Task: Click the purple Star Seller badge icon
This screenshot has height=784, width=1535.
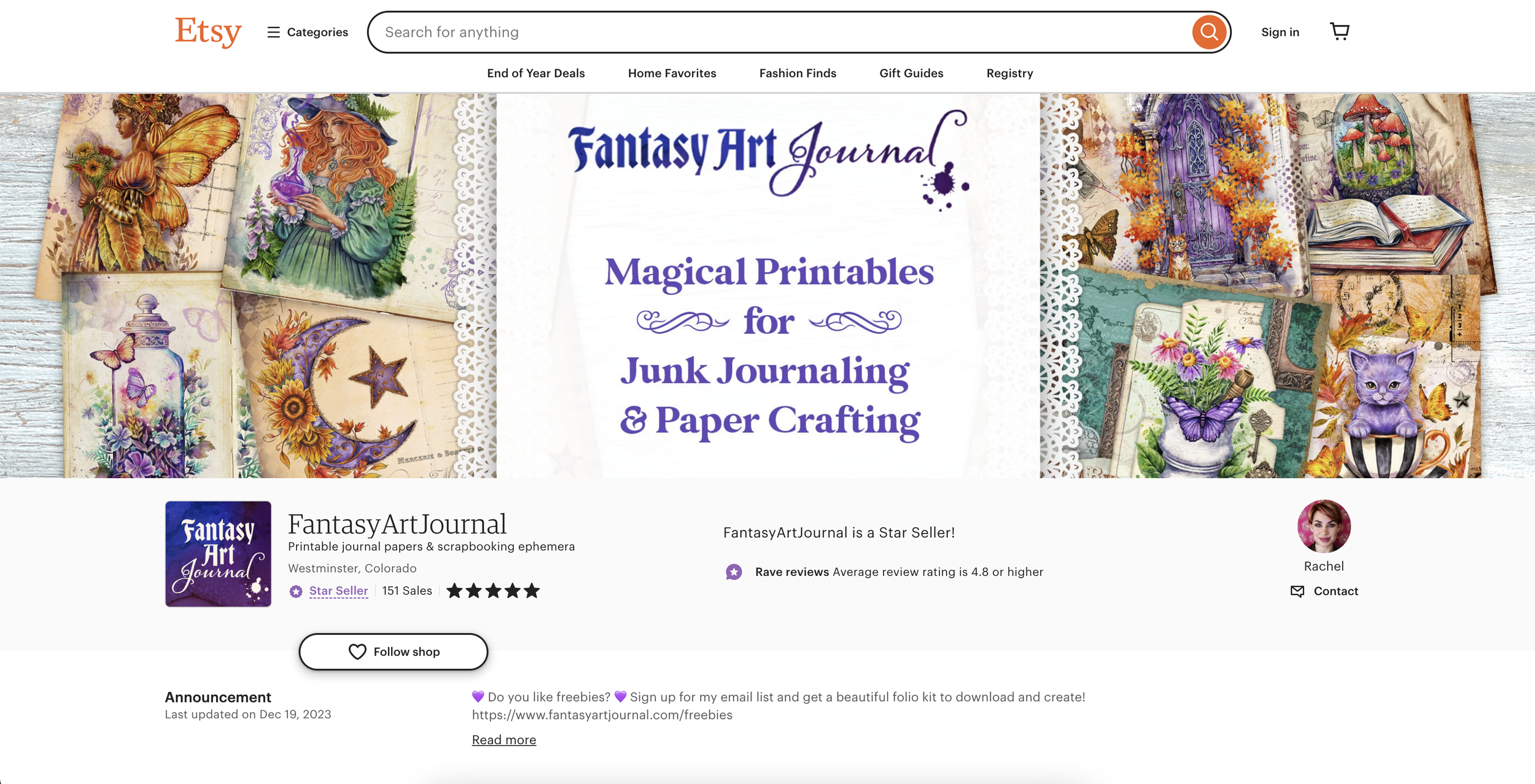Action: point(296,591)
